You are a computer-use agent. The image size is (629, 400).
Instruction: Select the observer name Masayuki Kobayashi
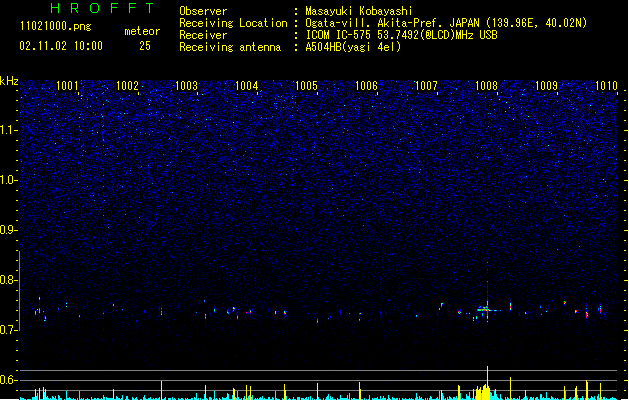(x=359, y=11)
